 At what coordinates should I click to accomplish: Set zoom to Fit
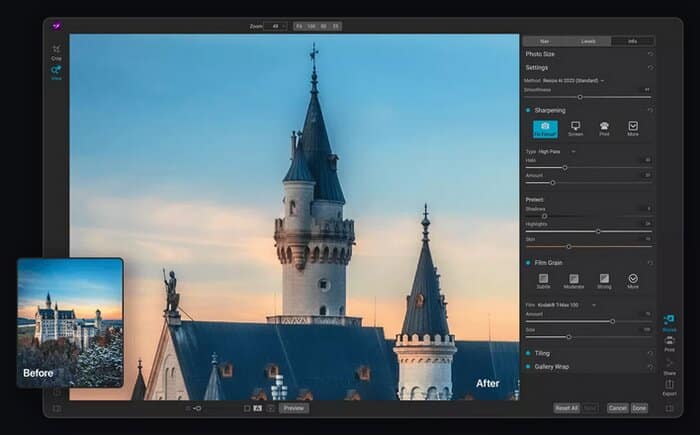point(299,26)
